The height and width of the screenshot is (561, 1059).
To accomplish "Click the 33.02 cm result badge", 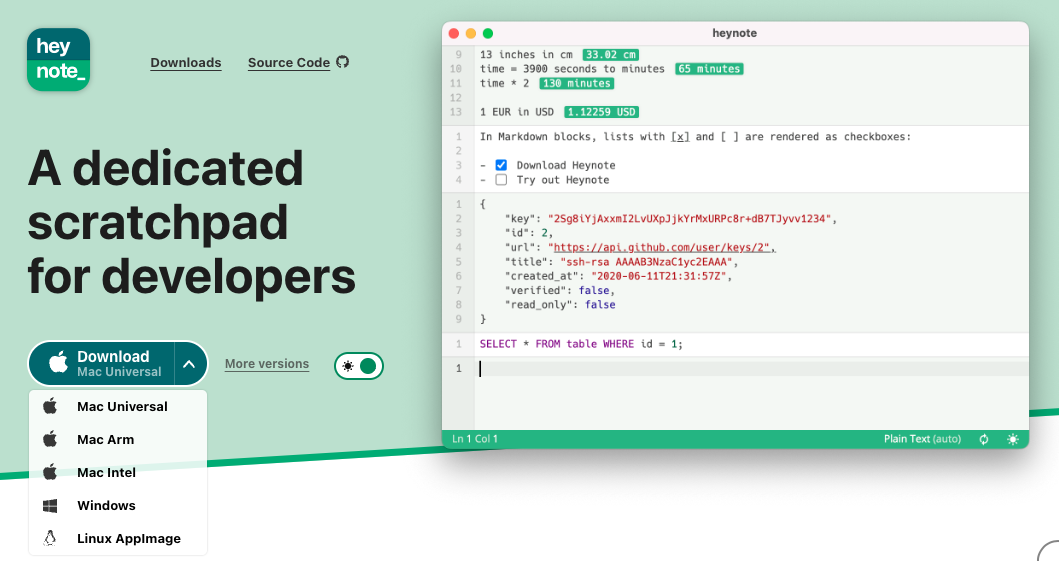I will (x=611, y=55).
